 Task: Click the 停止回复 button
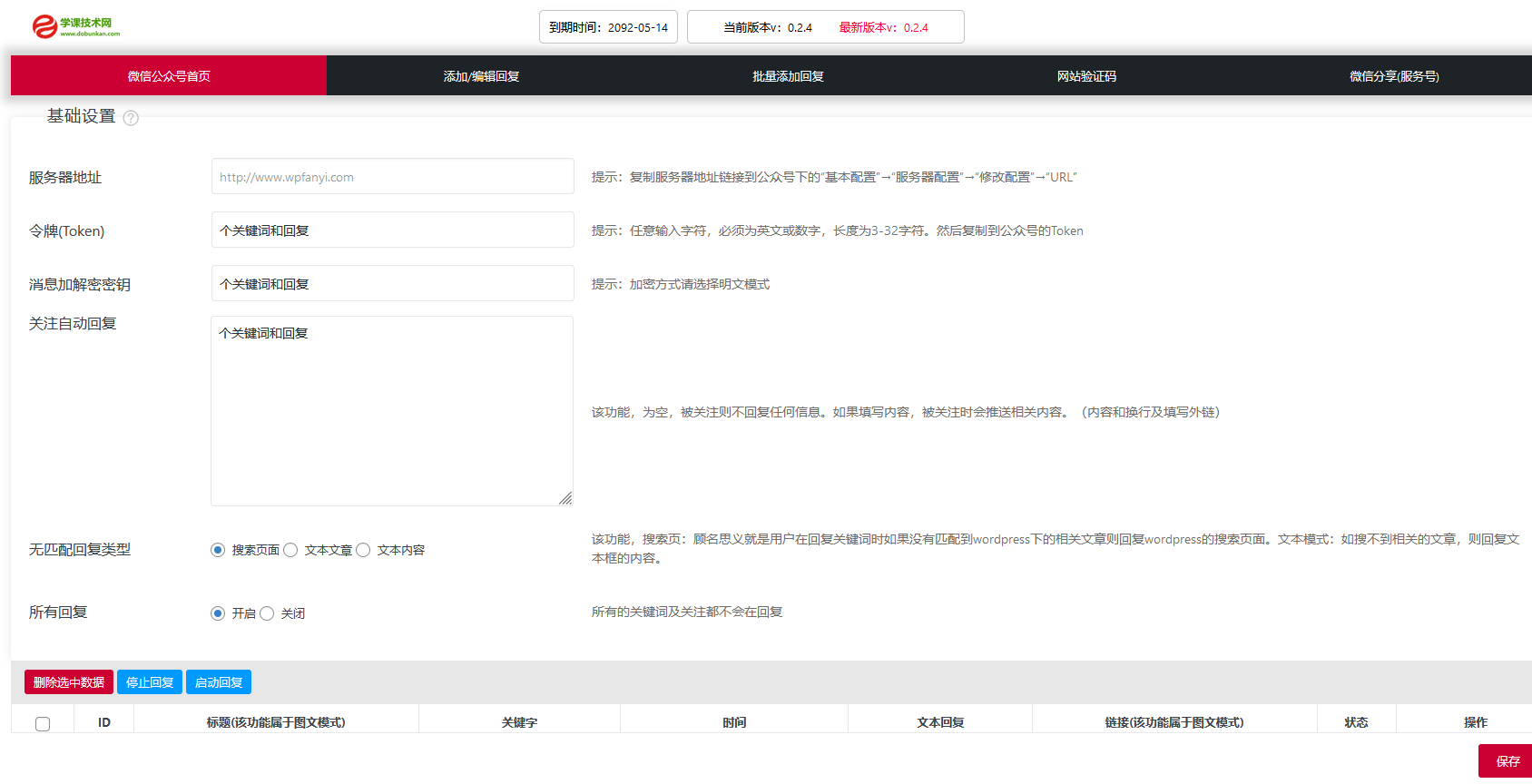point(150,682)
